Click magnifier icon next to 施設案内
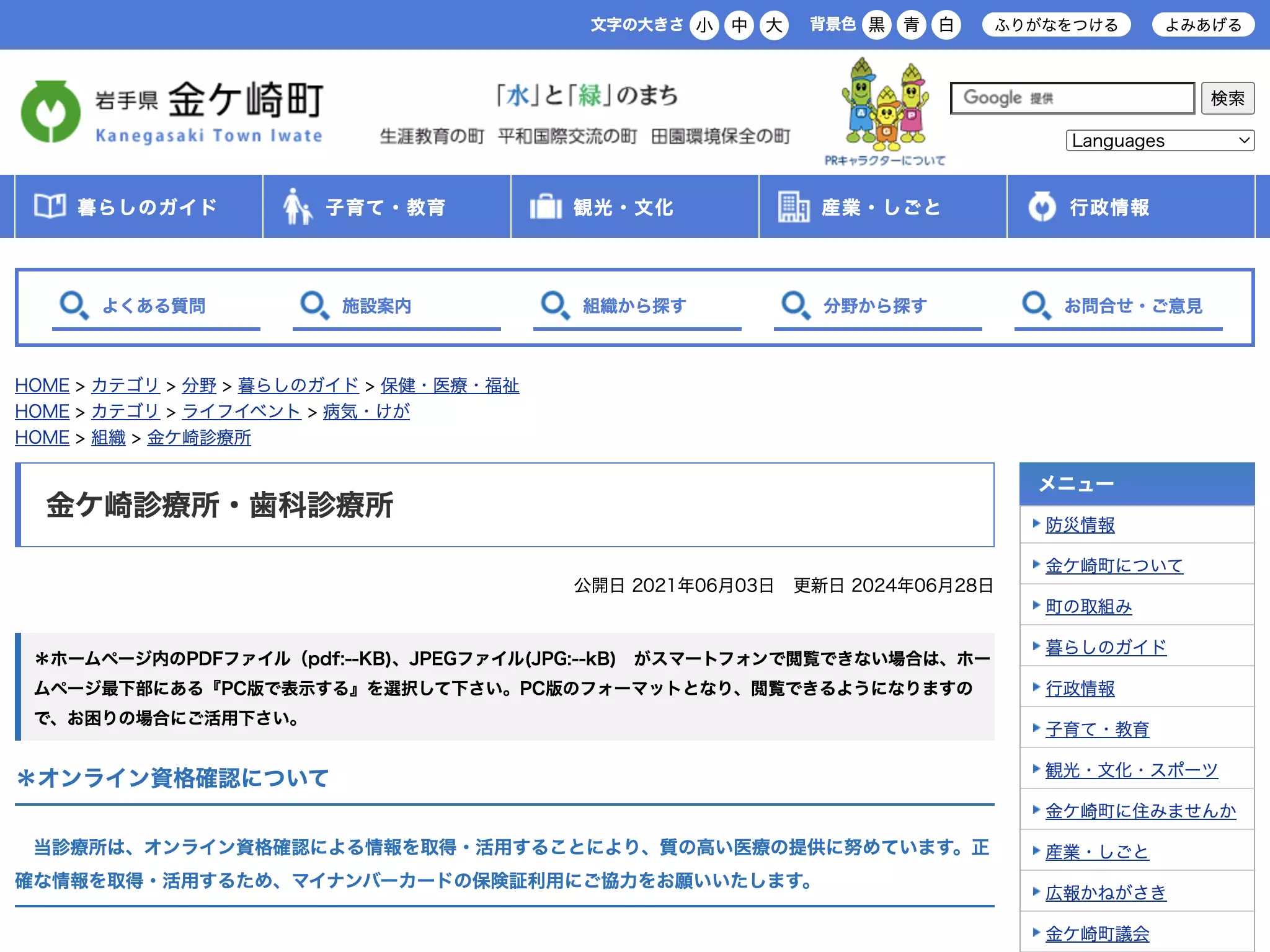1270x952 pixels. [x=315, y=306]
